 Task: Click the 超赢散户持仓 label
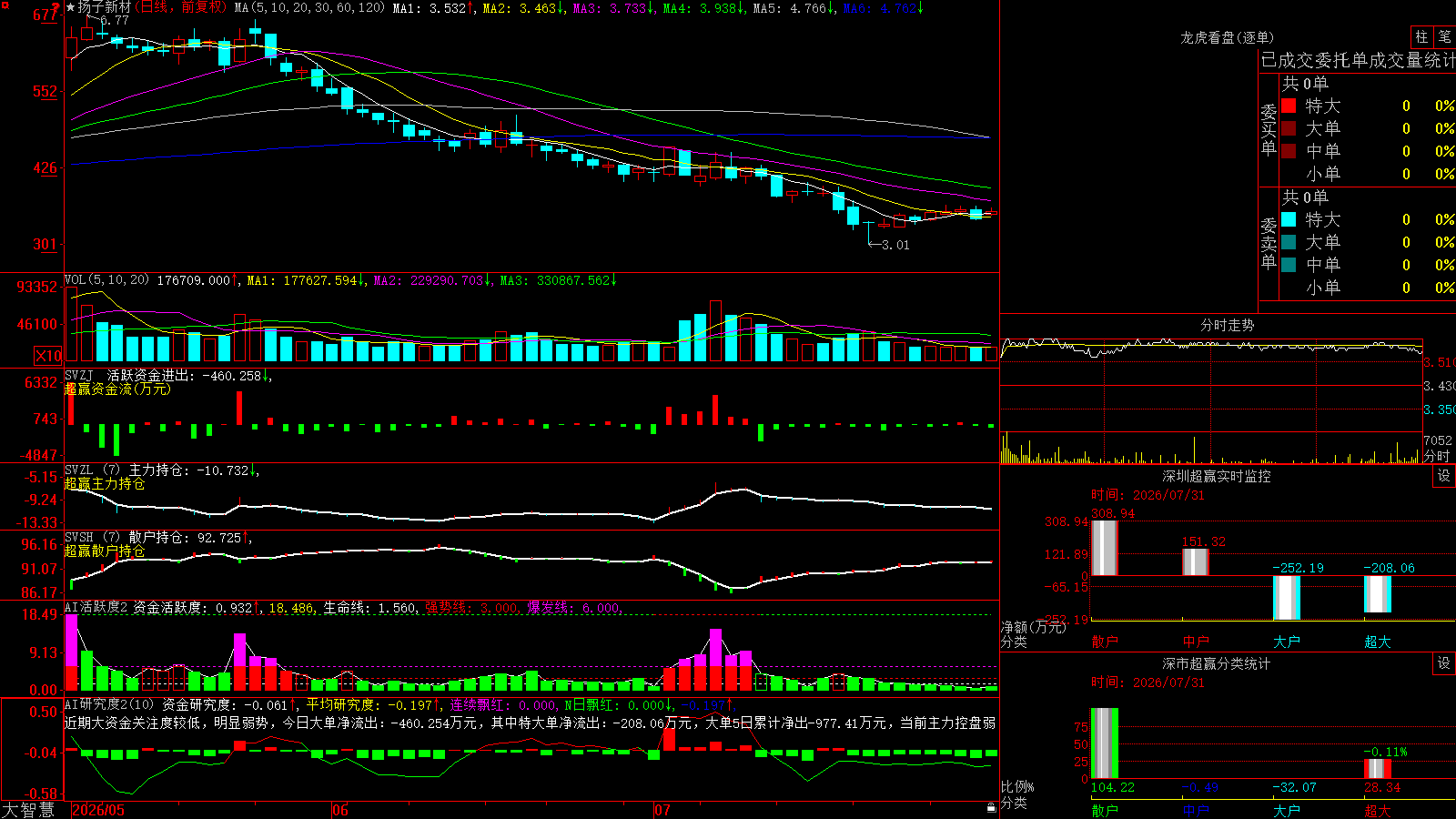pos(105,551)
